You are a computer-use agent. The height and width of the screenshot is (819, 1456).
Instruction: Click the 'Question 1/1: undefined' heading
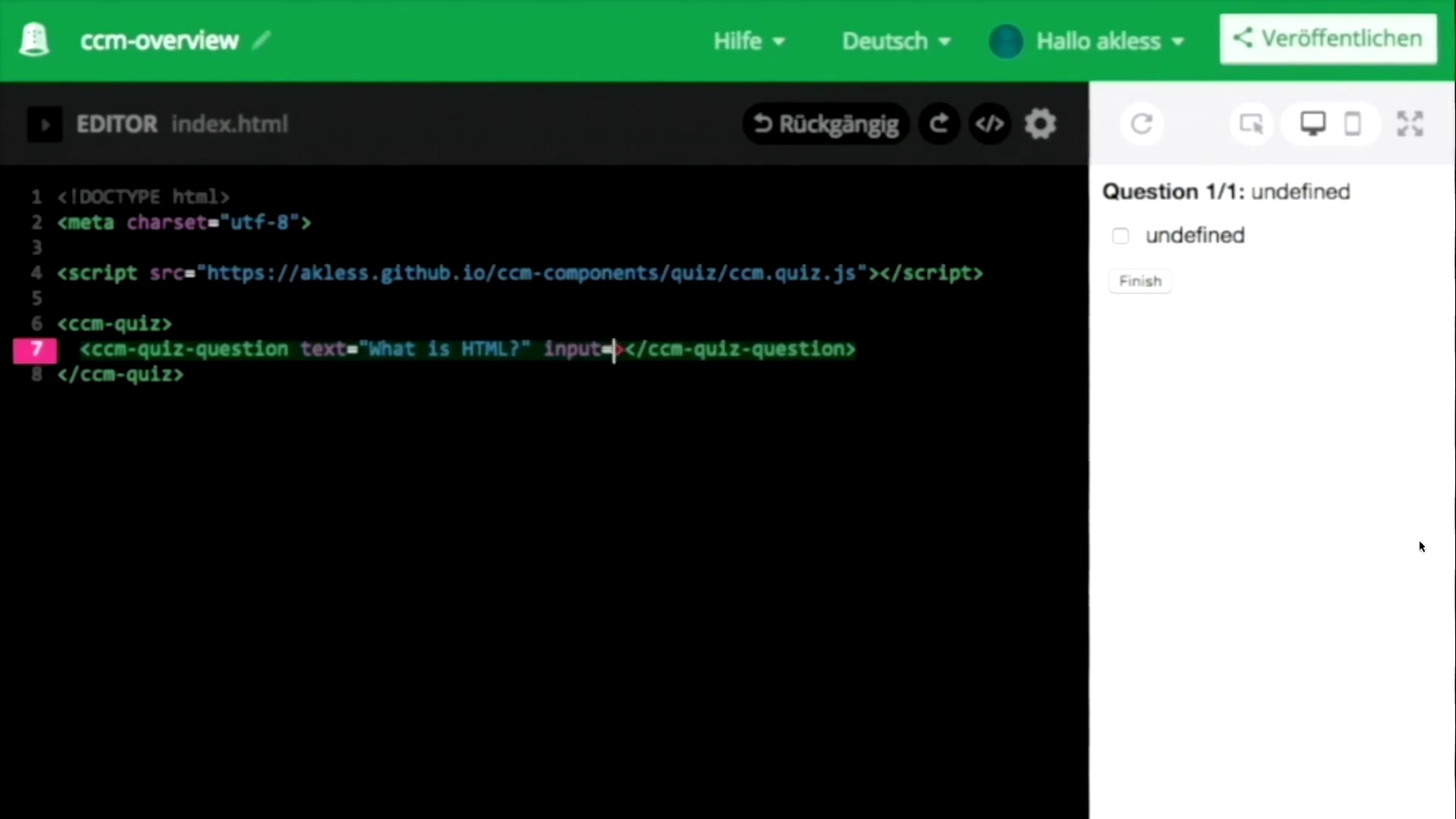(1226, 192)
